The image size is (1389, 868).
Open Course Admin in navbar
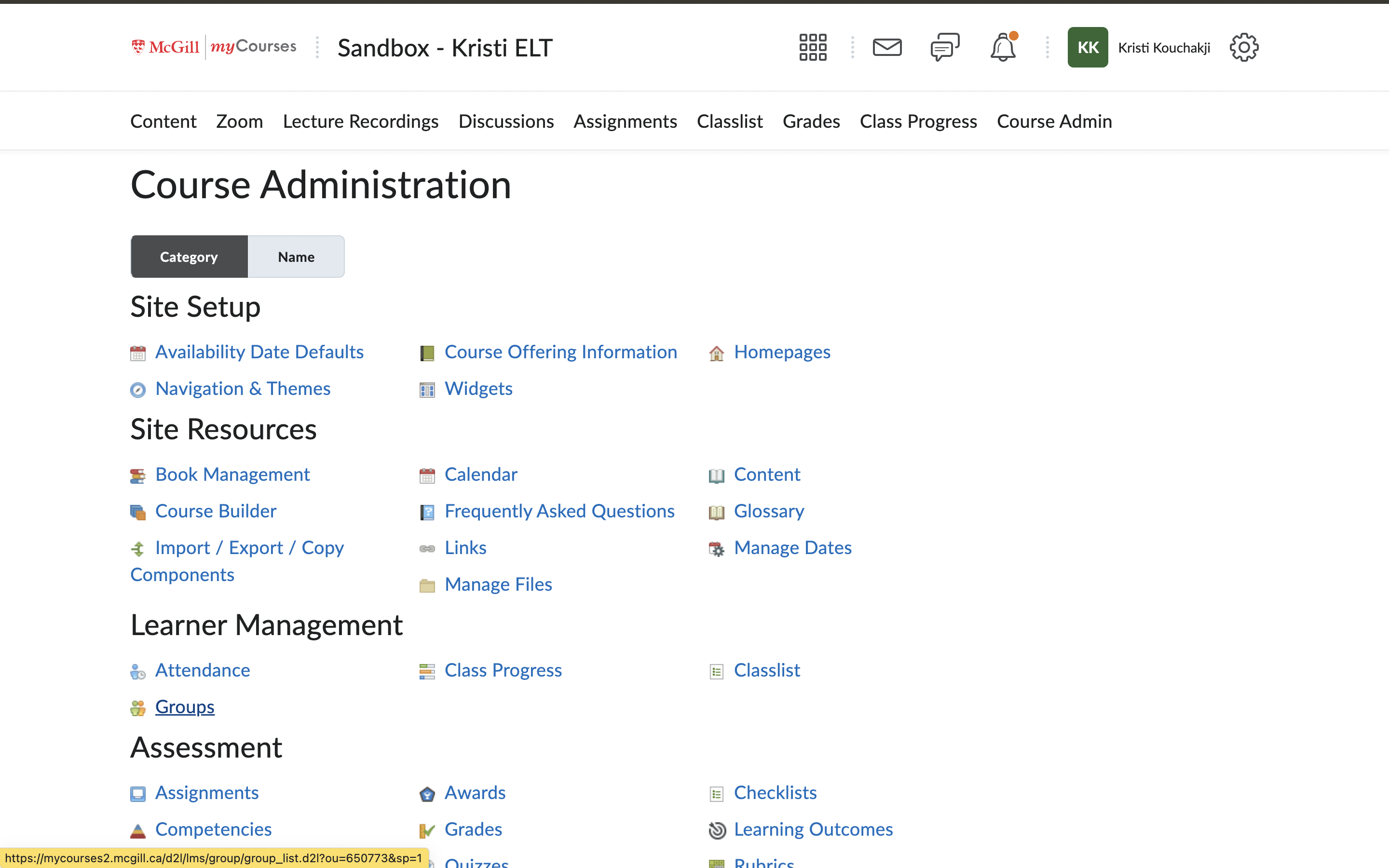point(1054,121)
